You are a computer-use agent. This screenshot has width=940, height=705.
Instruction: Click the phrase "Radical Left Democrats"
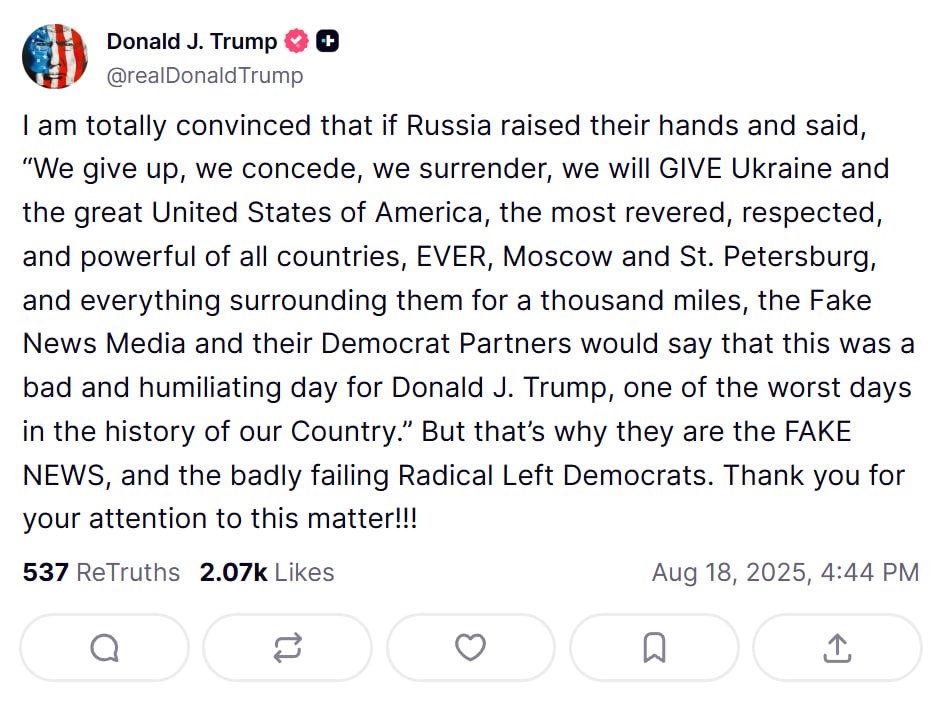point(556,475)
